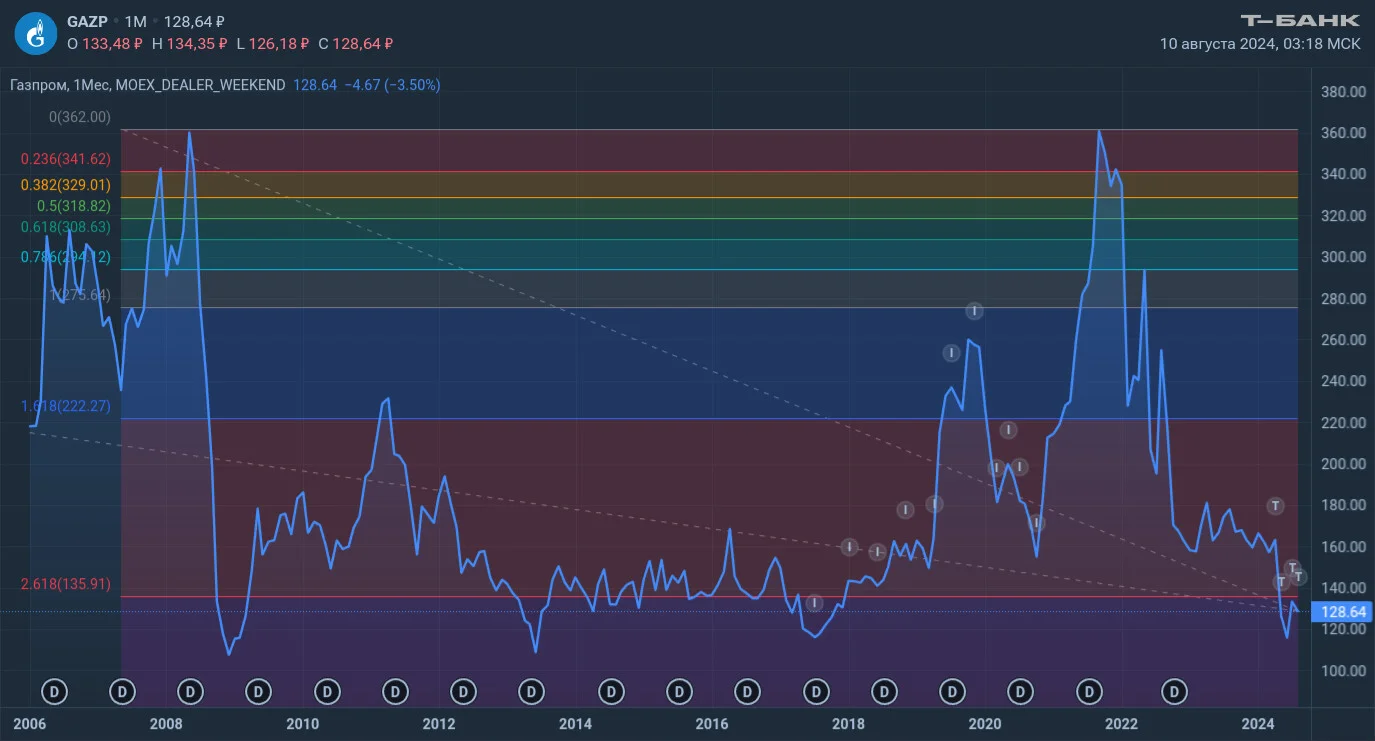The height and width of the screenshot is (741, 1375).
Task: Select Fibonacci label 0(362.00)
Action: (x=80, y=117)
